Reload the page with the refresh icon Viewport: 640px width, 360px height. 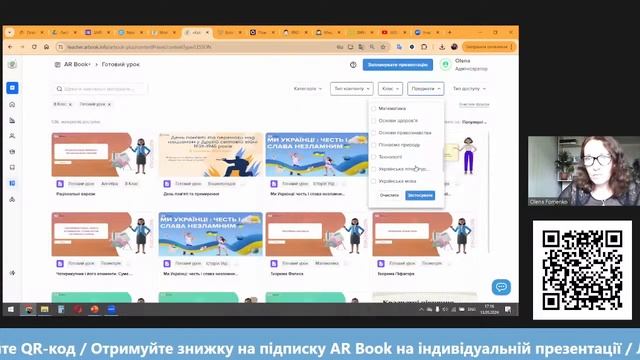(x=34, y=47)
